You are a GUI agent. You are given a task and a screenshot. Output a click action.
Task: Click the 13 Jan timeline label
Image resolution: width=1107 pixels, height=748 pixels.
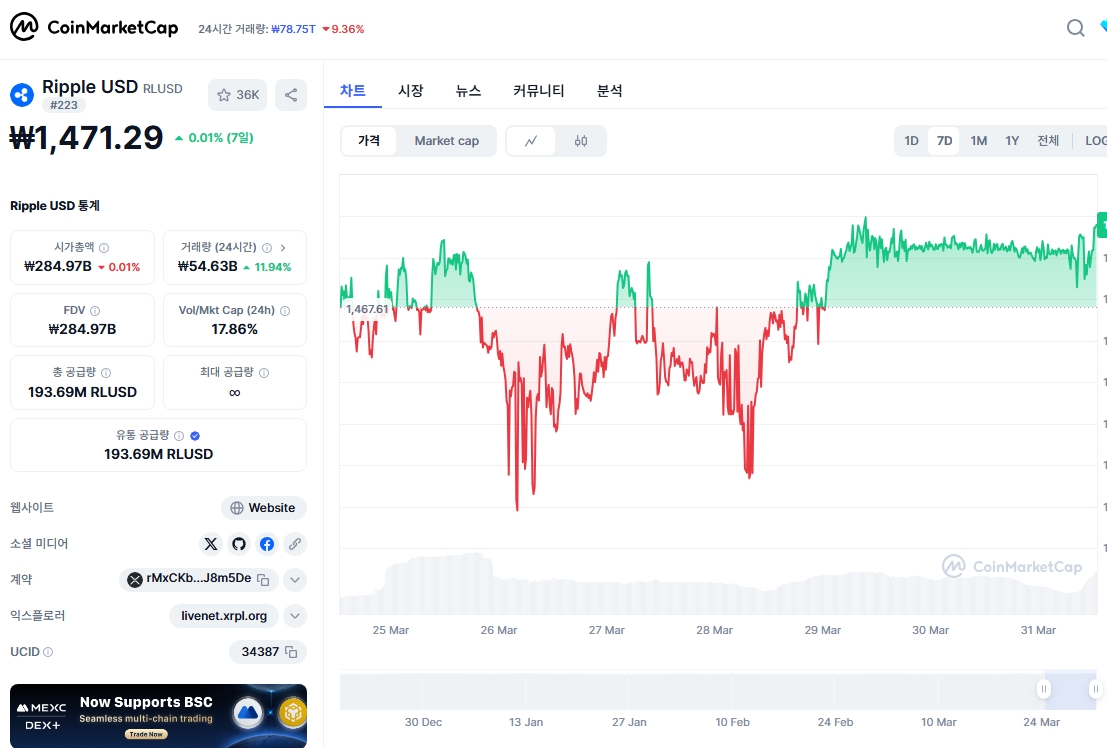pos(526,722)
